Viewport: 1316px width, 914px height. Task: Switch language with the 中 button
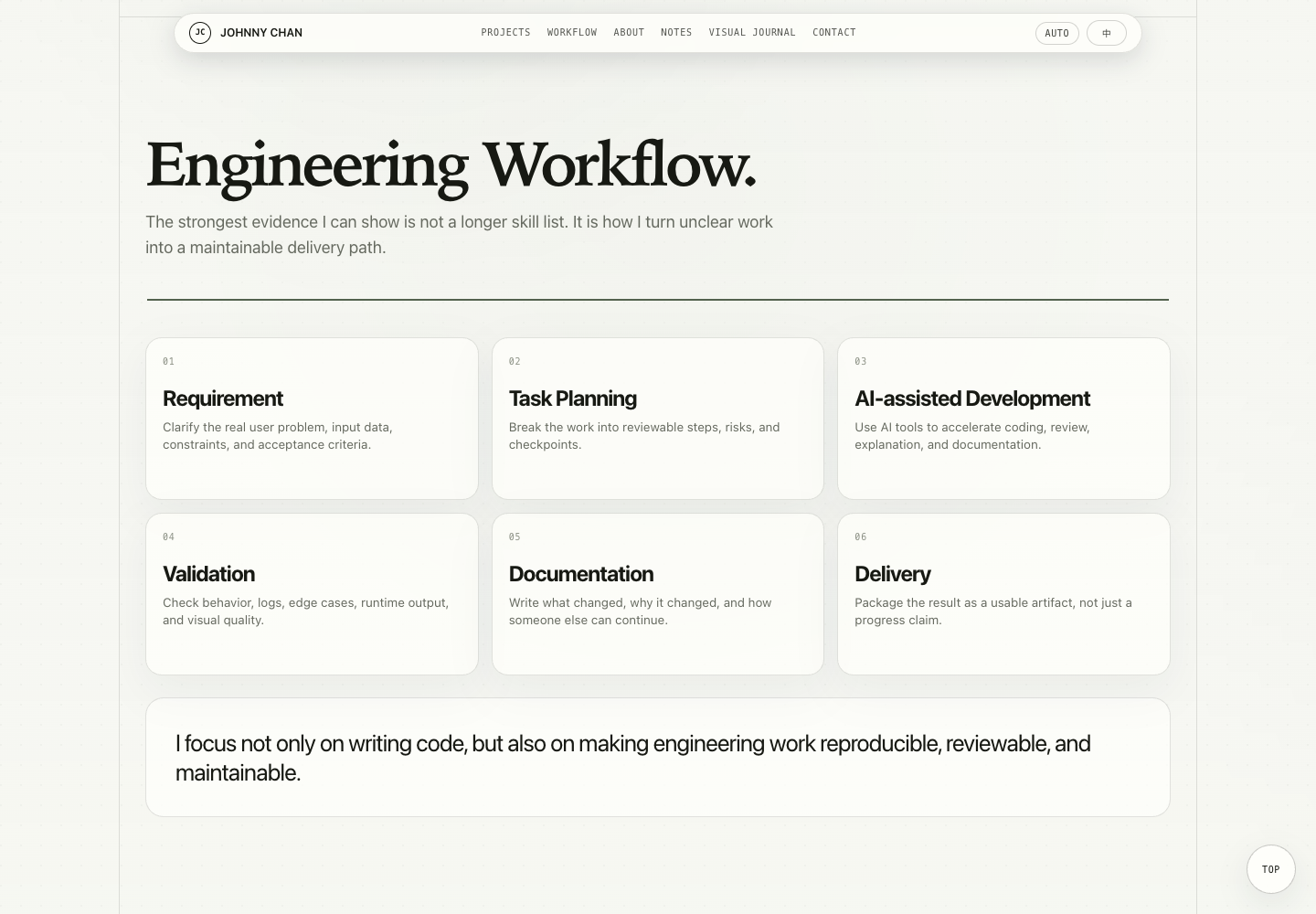pos(1107,33)
